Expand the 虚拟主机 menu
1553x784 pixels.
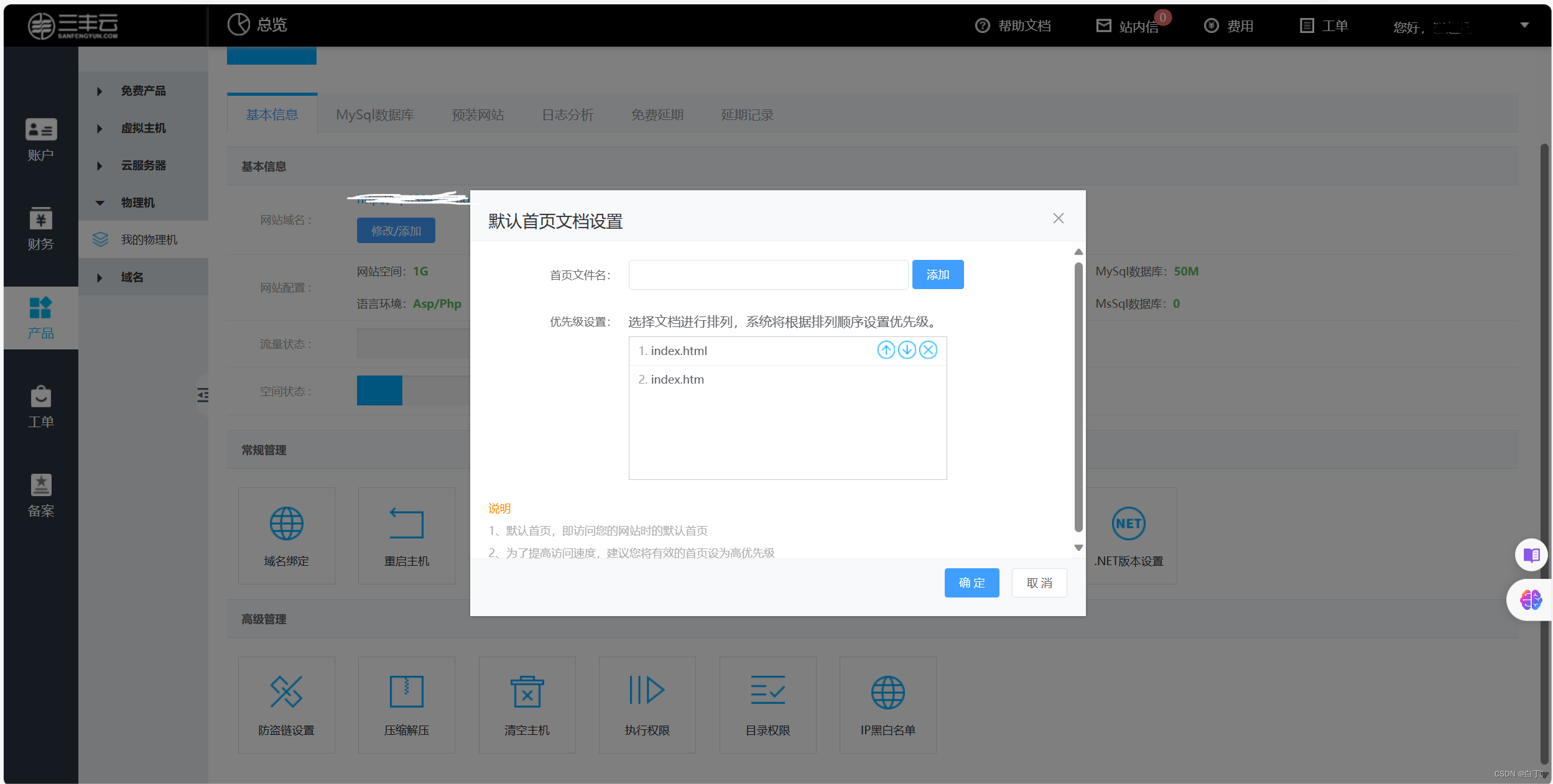click(x=143, y=128)
